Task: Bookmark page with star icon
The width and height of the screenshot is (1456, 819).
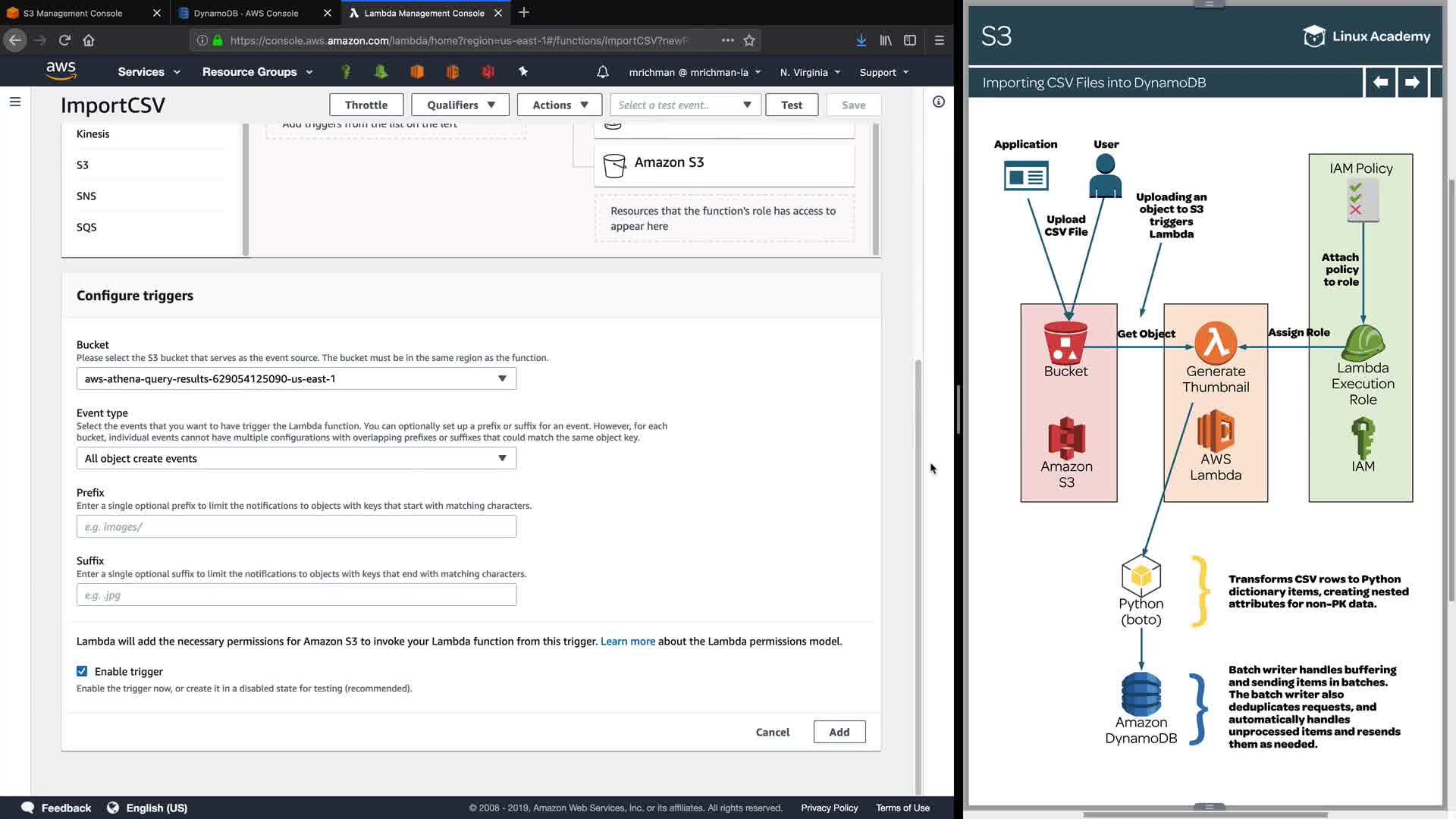Action: [x=749, y=40]
